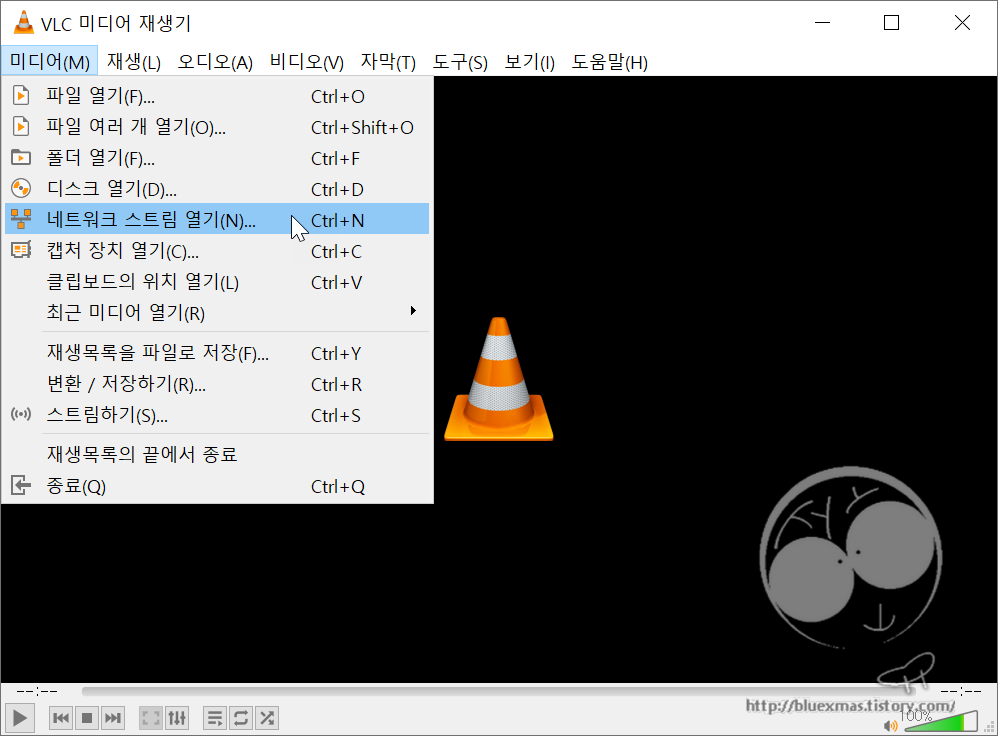The height and width of the screenshot is (736, 998).
Task: Close the VLC window
Action: click(x=962, y=23)
